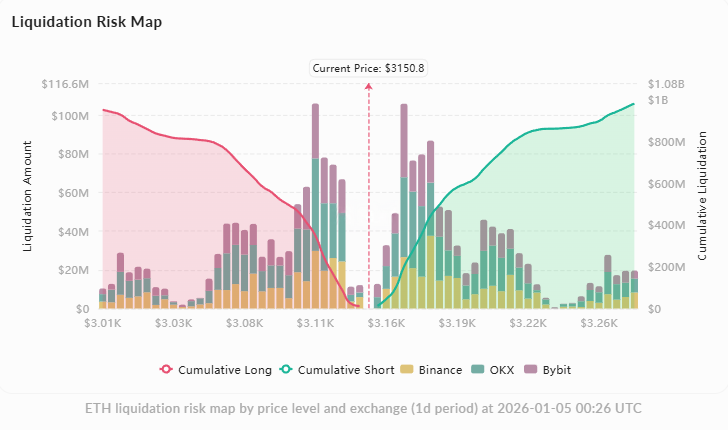Image resolution: width=728 pixels, height=430 pixels.
Task: Click the $3.16K x-axis tick label
Action: click(386, 324)
